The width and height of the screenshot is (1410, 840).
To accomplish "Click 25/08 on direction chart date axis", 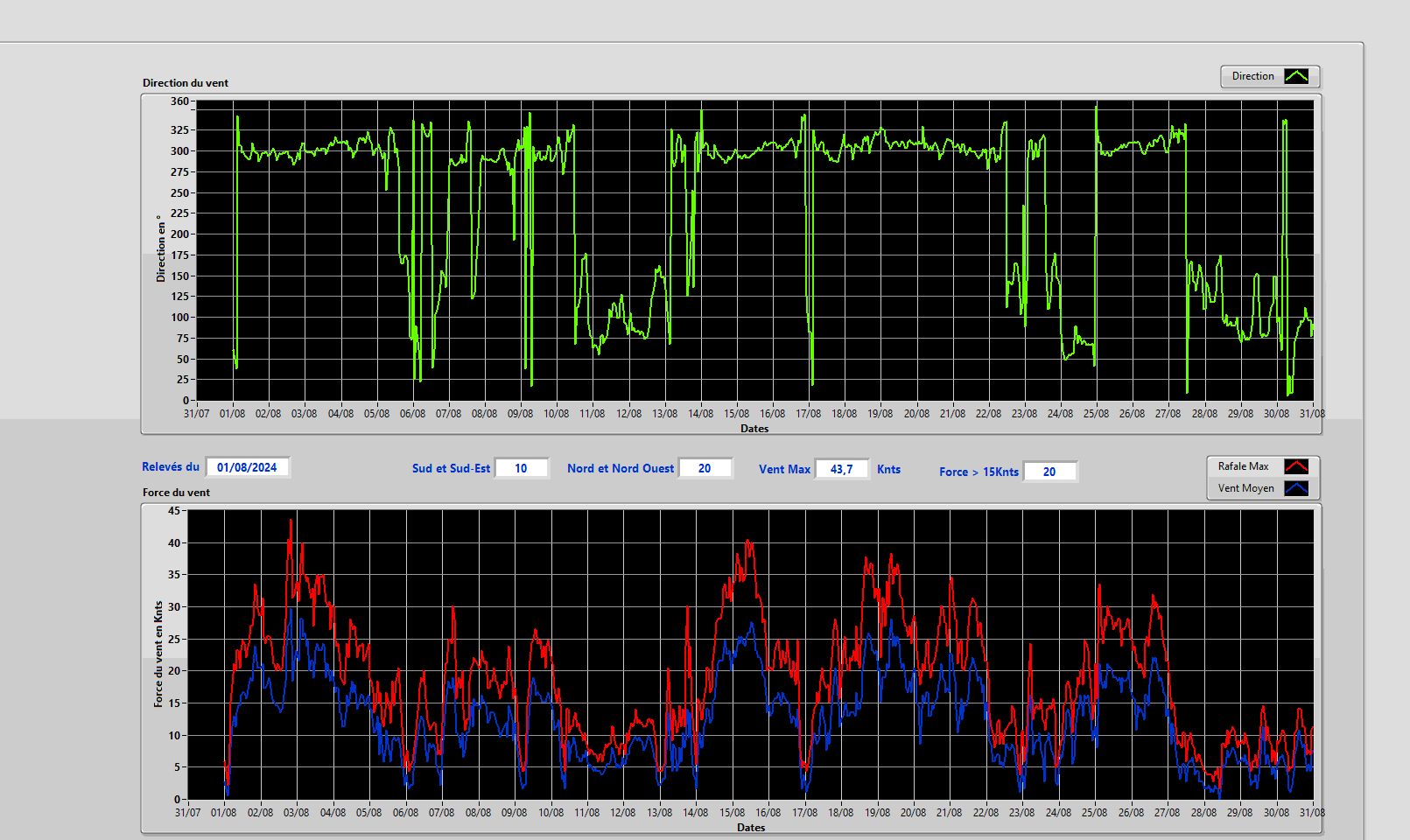I will [1096, 414].
